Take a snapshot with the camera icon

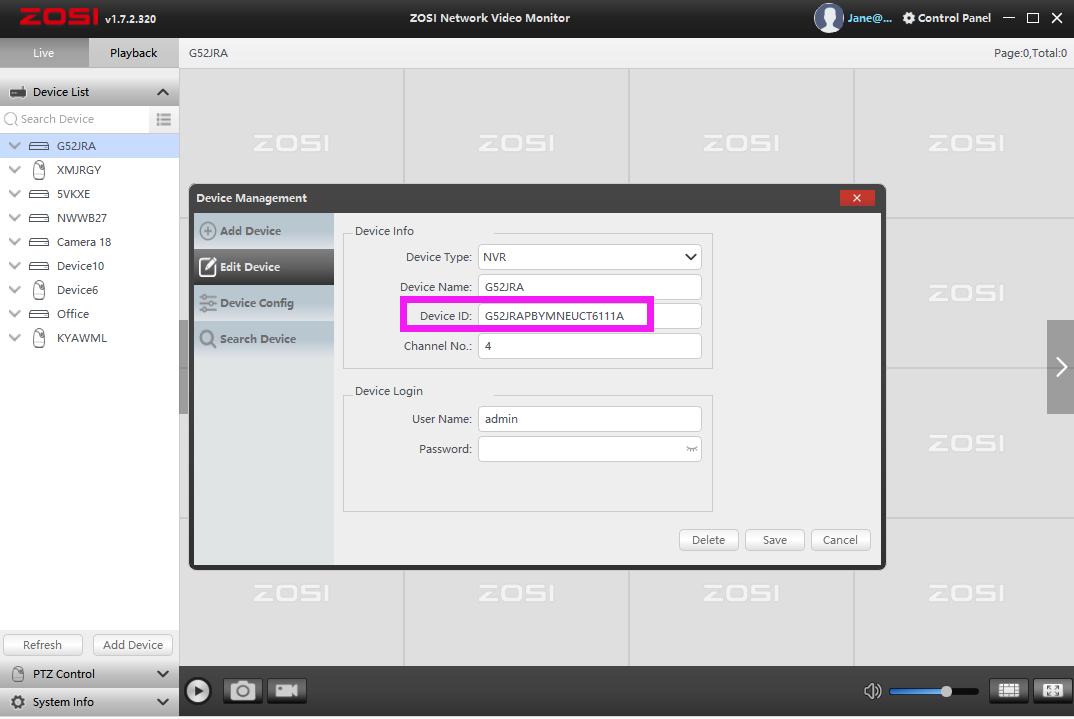coord(242,691)
